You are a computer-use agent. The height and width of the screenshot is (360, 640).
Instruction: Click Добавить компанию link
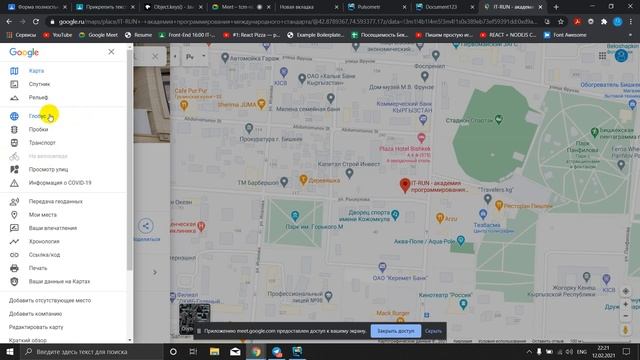pos(36,314)
